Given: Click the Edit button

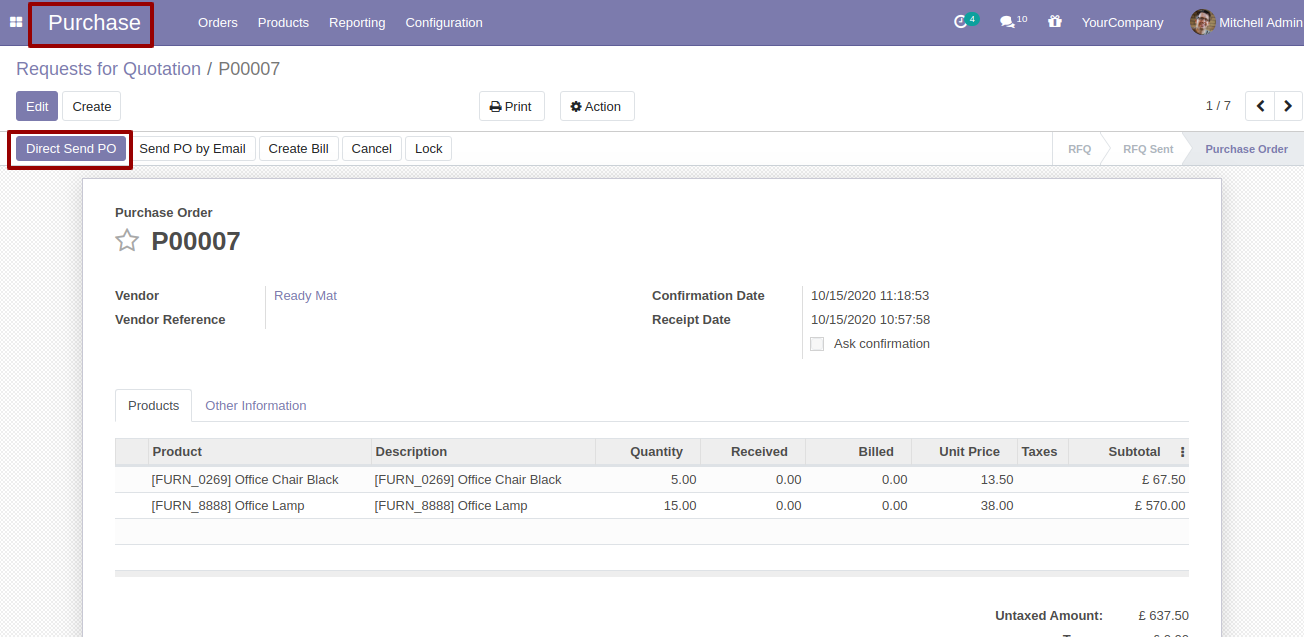Looking at the screenshot, I should (x=37, y=106).
